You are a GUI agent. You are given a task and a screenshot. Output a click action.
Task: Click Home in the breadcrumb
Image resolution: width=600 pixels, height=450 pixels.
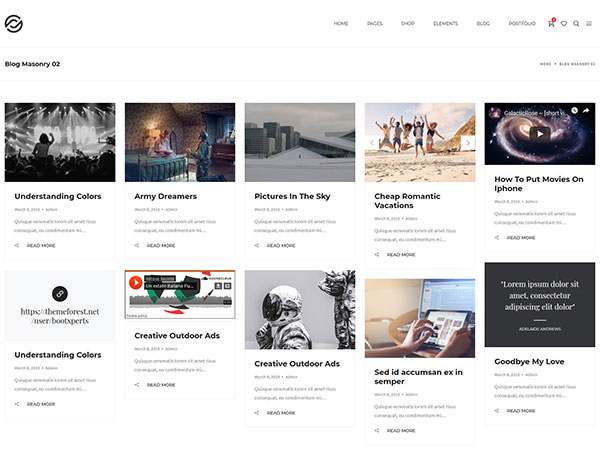[546, 64]
